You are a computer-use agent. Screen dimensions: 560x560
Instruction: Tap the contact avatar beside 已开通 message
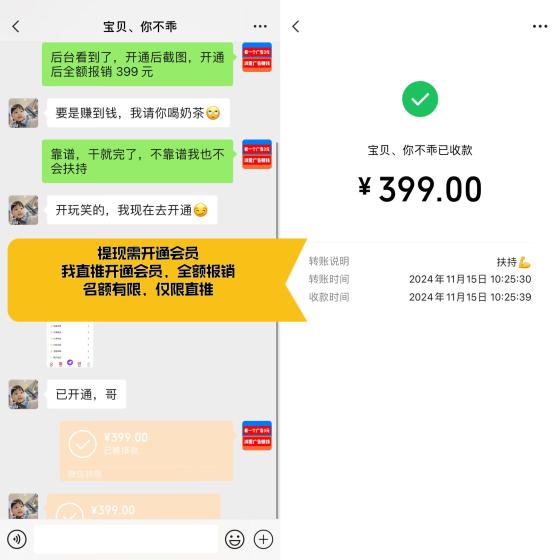[x=23, y=394]
